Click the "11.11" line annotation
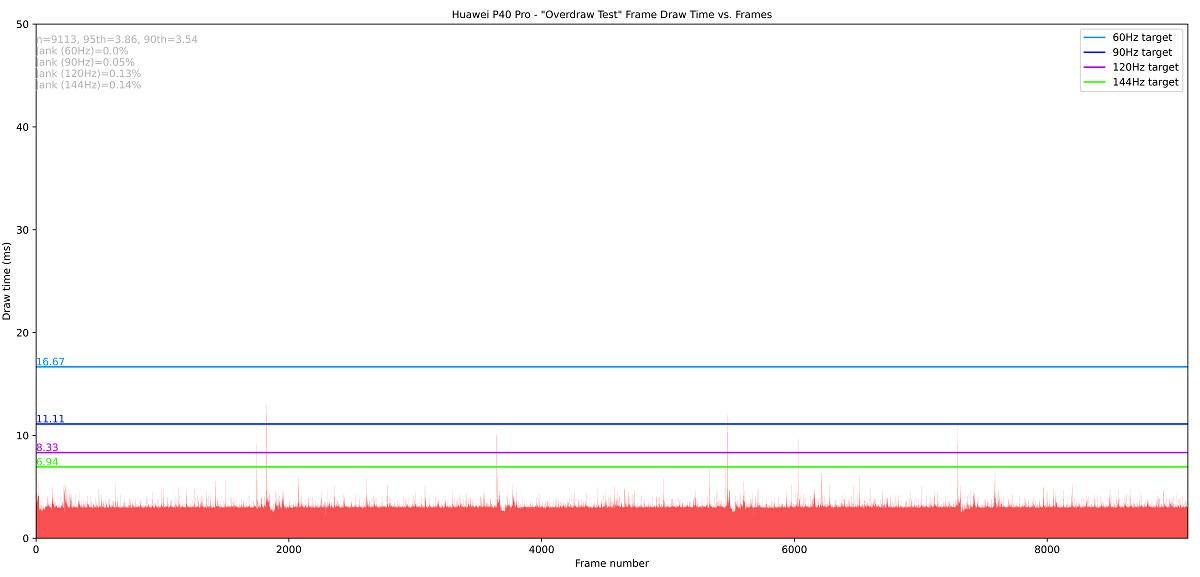This screenshot has width=1200, height=577. coord(50,419)
